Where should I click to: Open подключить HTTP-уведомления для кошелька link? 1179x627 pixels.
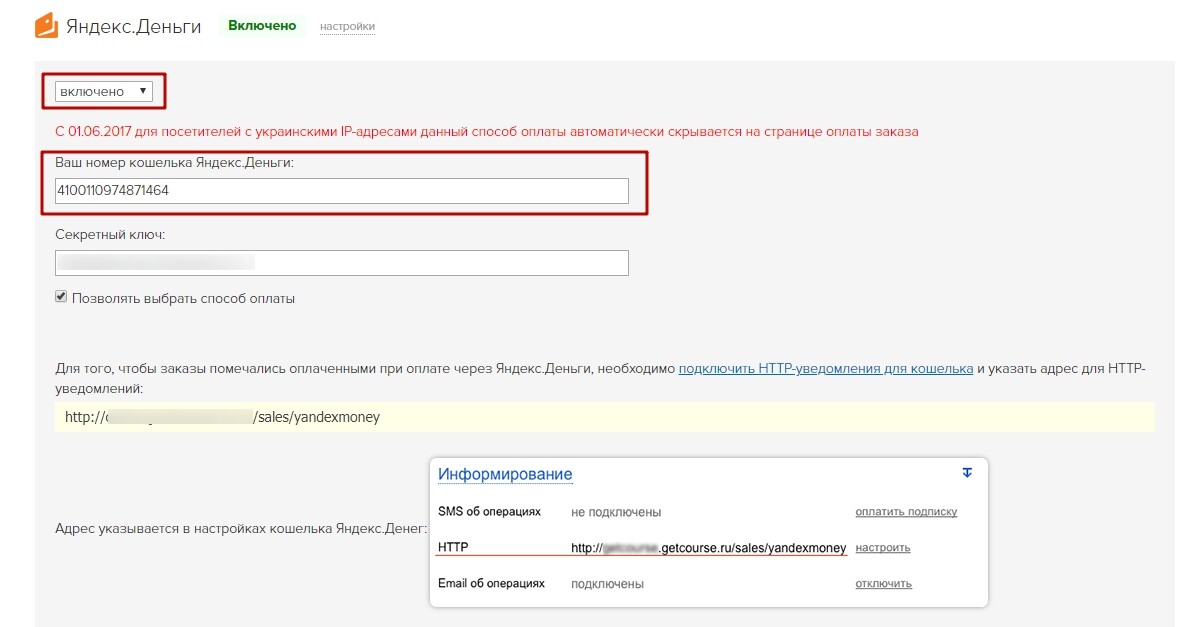pyautogui.click(x=826, y=368)
